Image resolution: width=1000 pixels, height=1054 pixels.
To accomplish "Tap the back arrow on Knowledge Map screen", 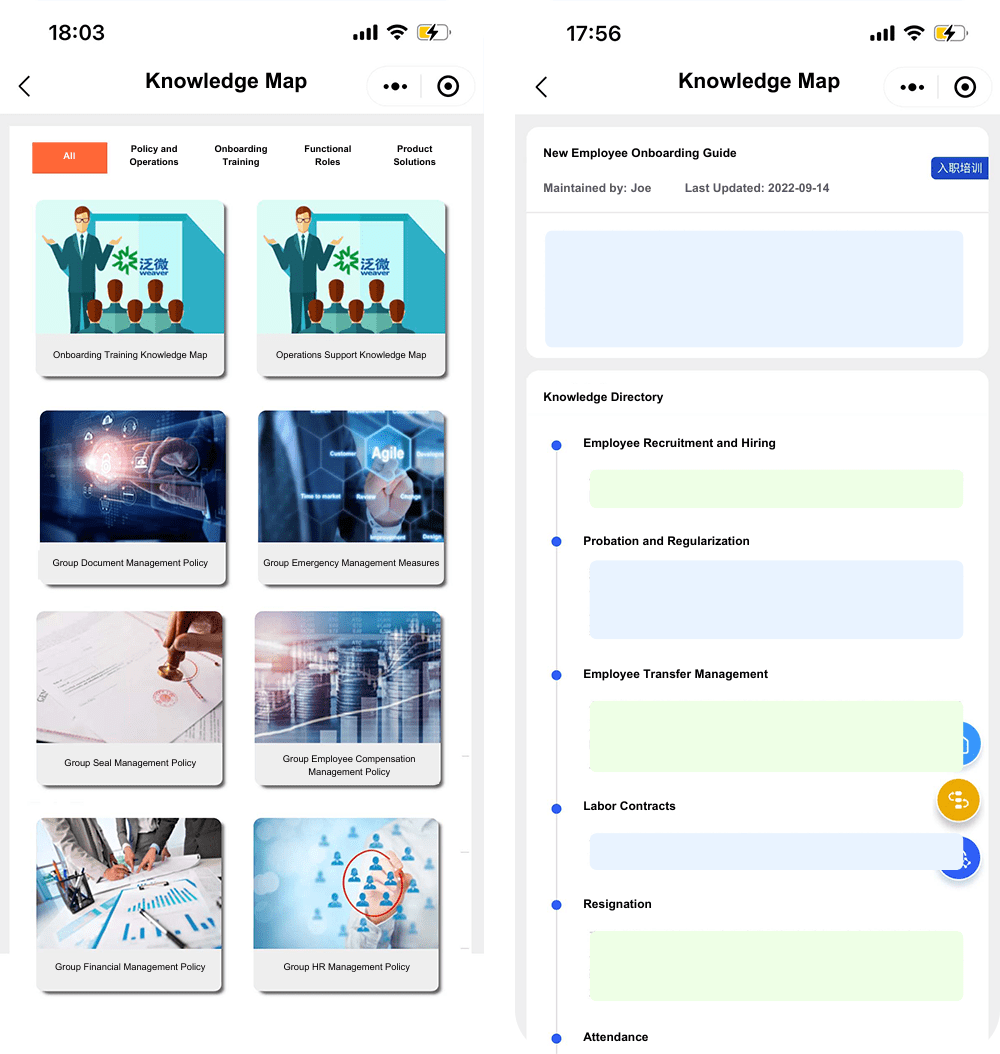I will pos(24,86).
